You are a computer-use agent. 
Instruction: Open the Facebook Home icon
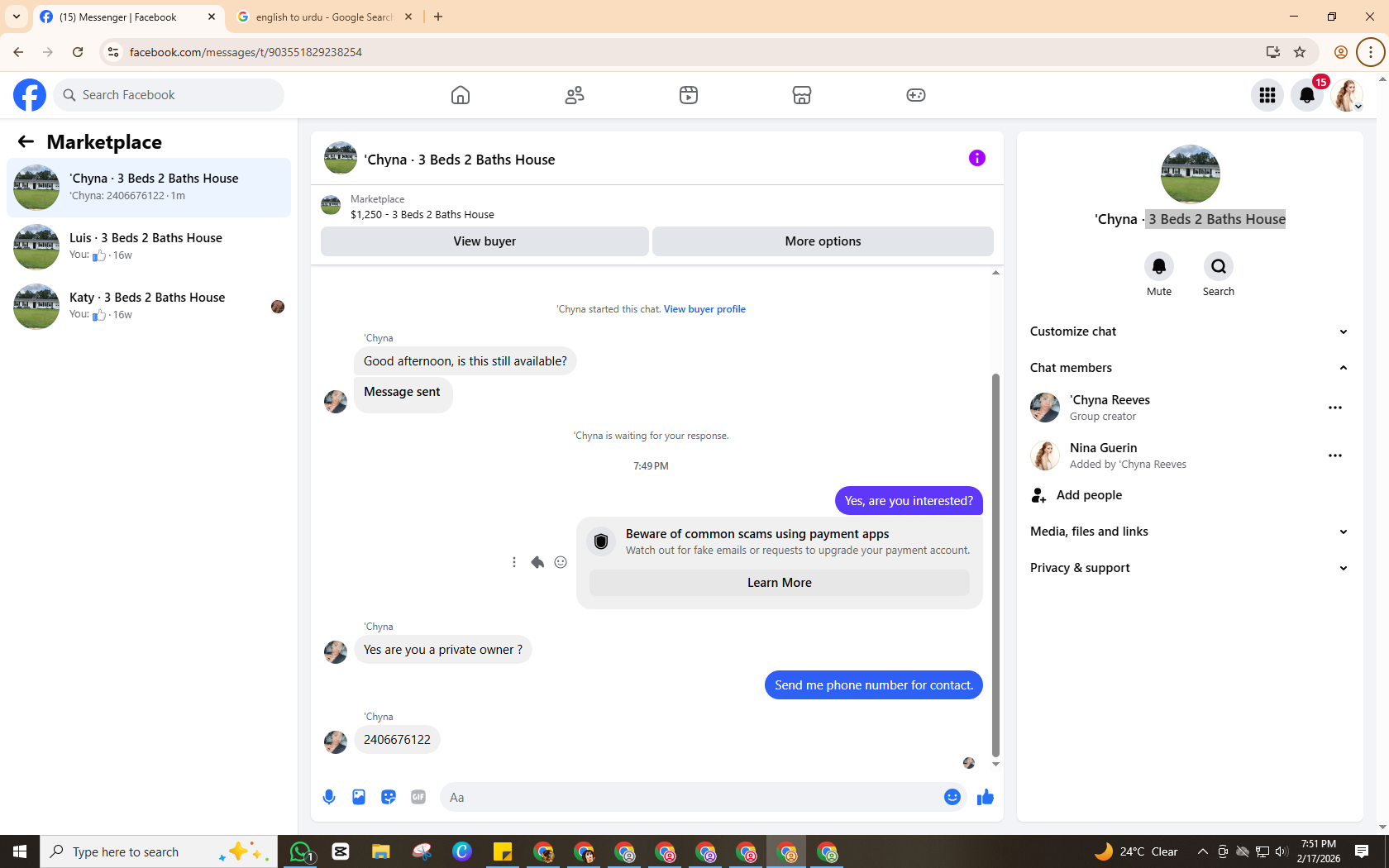(x=461, y=95)
